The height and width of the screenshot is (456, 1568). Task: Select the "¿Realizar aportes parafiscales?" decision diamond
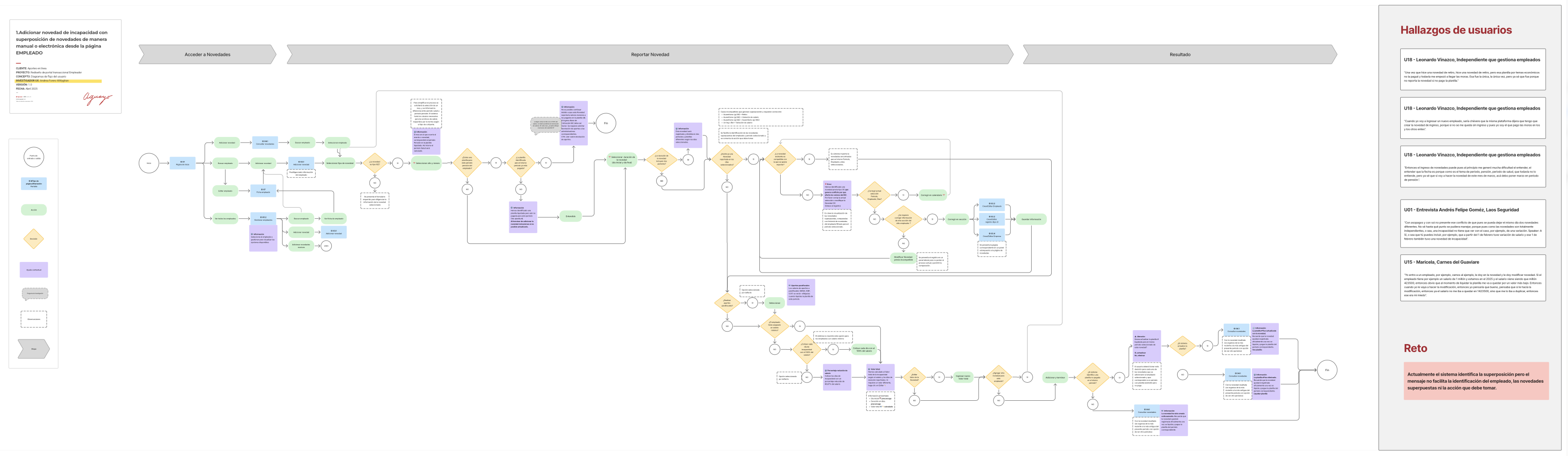tap(727, 302)
